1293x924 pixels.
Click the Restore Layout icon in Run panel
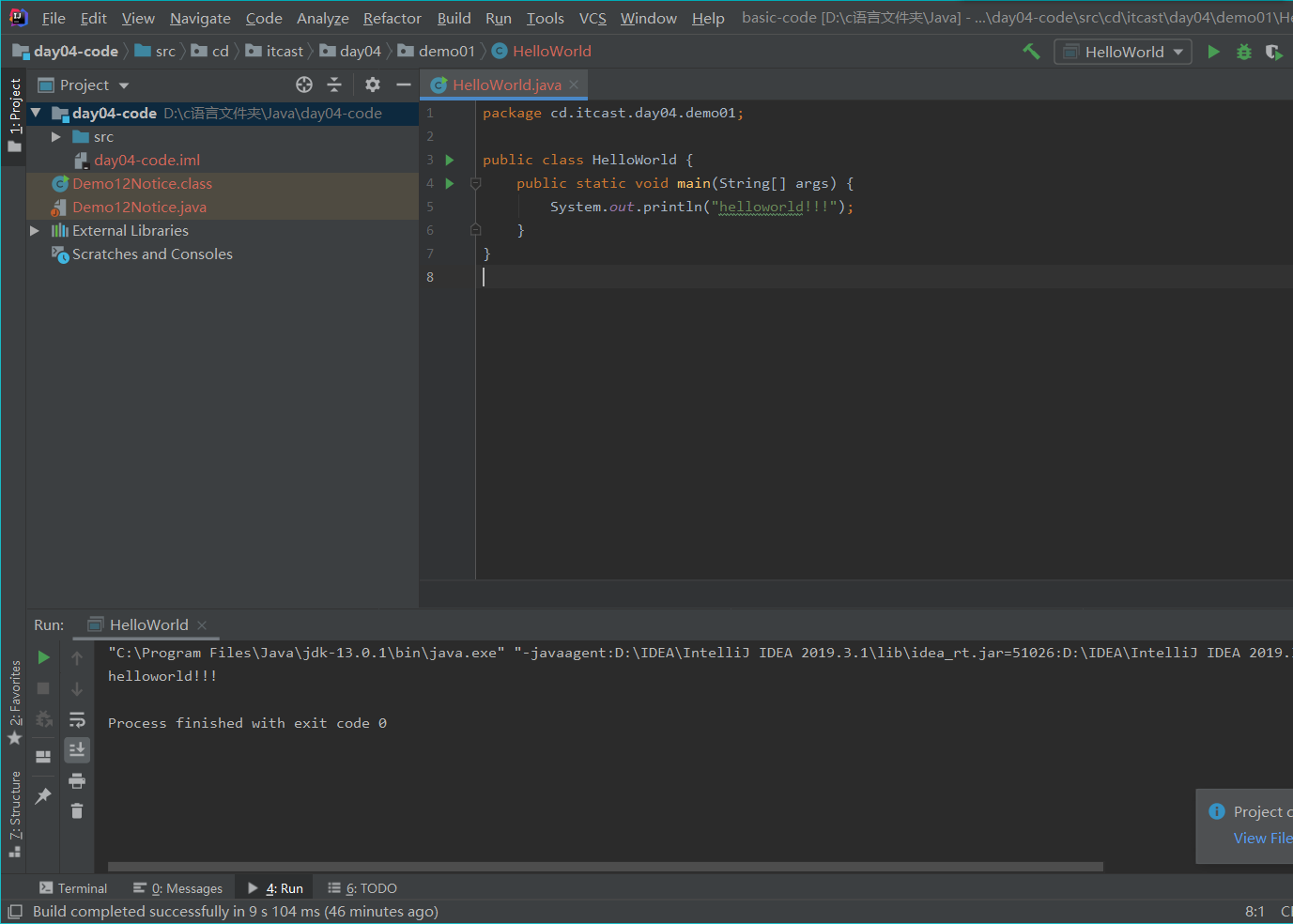(43, 756)
